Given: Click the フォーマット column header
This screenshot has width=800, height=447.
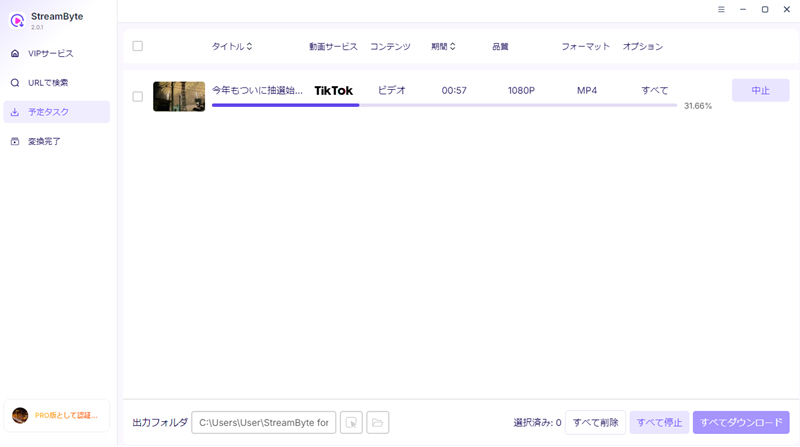Looking at the screenshot, I should (x=586, y=46).
